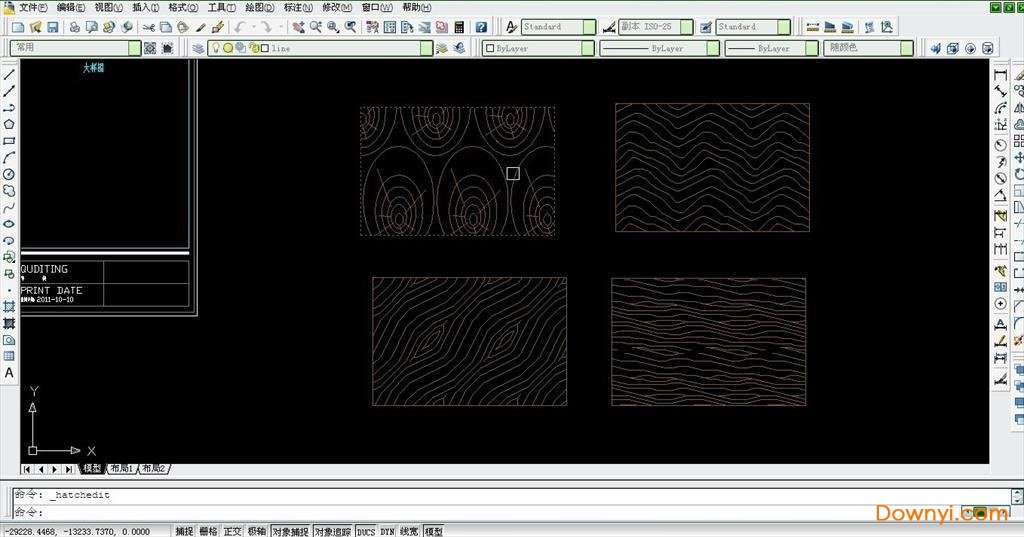Toggle 对象捕捉 (Object Snap) in the status bar

click(290, 532)
